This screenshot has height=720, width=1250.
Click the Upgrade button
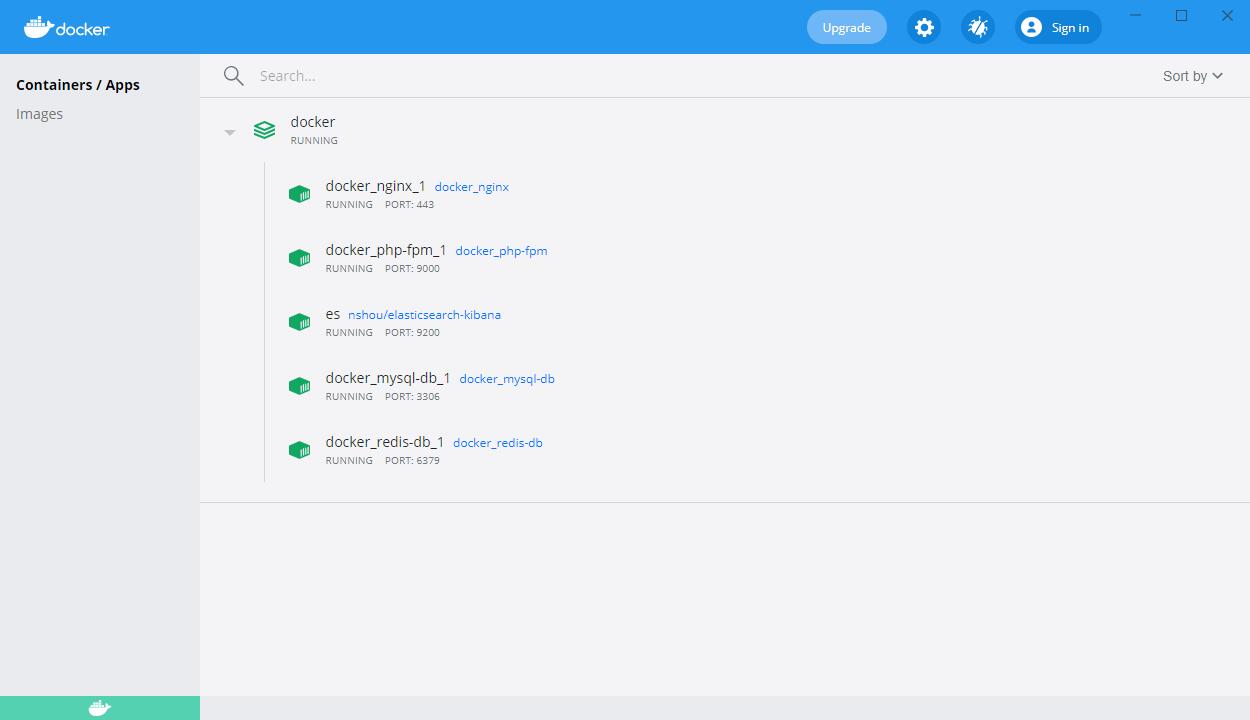click(846, 28)
